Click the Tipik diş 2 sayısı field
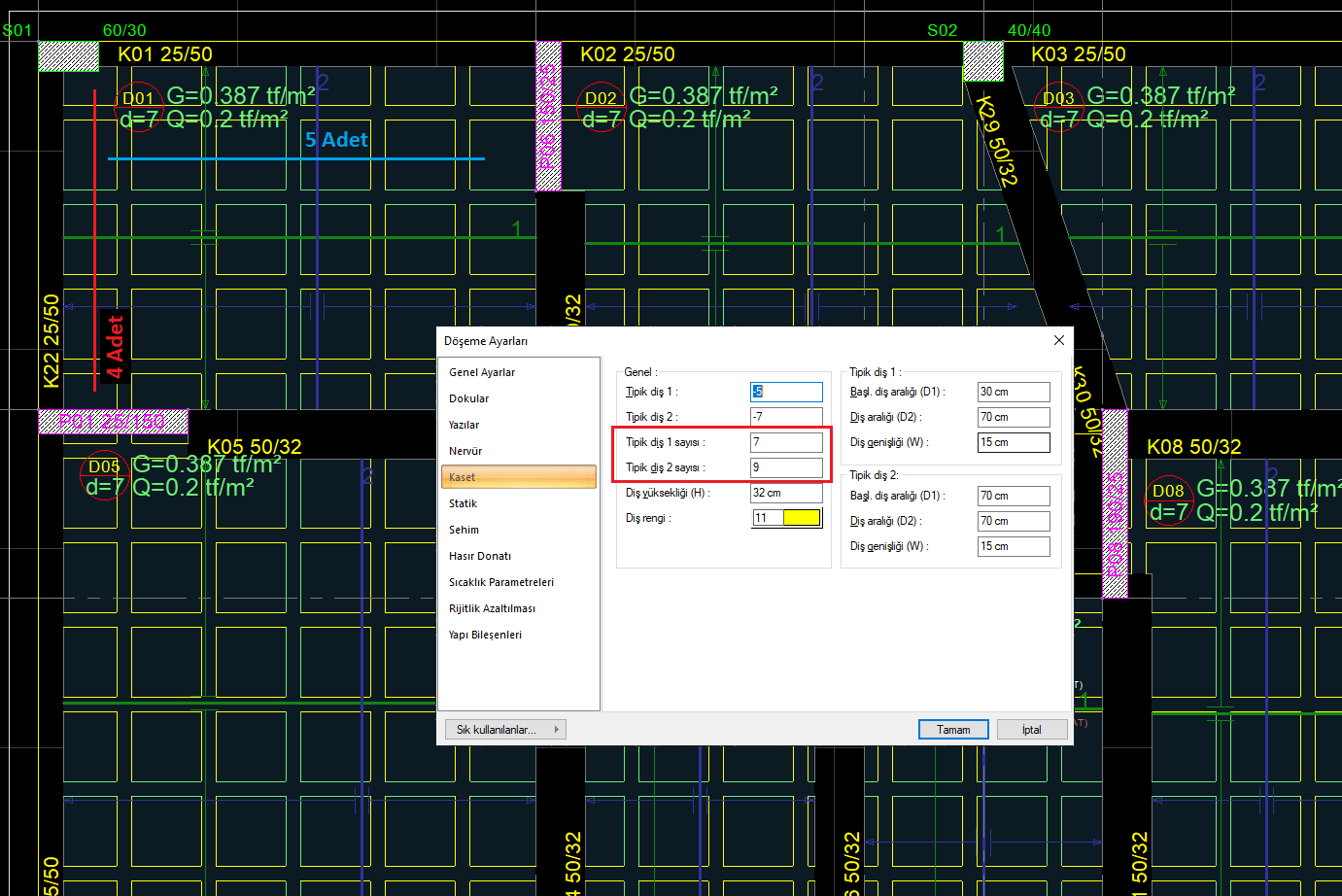The height and width of the screenshot is (896, 1342). pyautogui.click(x=786, y=467)
